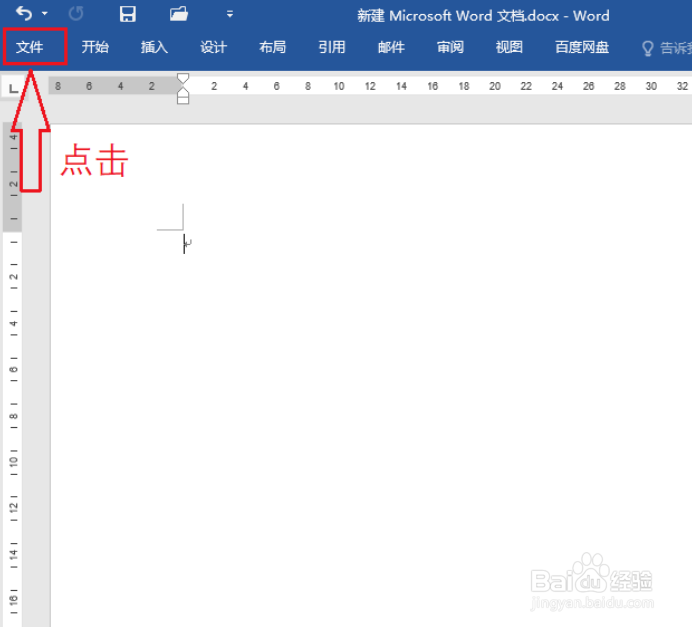Click the Undo arrow icon
The width and height of the screenshot is (692, 627).
pos(24,14)
